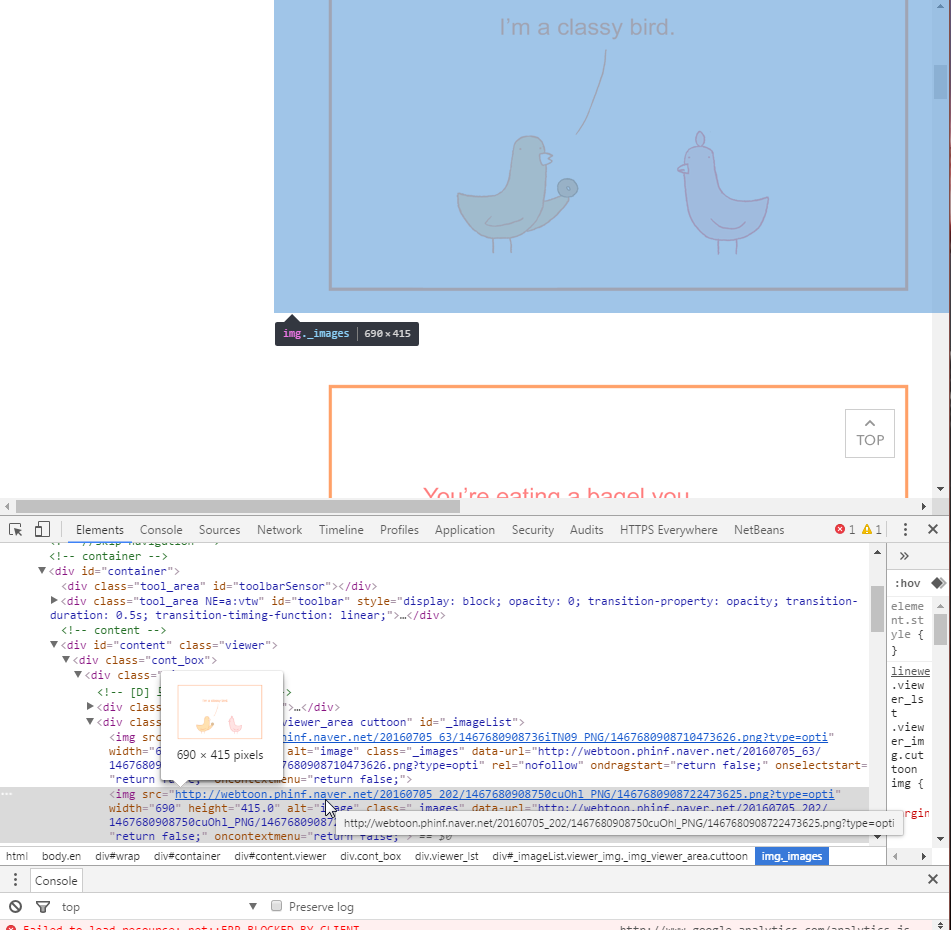Select div.cont_box breadcrumb
The image size is (951, 930).
pos(371,856)
